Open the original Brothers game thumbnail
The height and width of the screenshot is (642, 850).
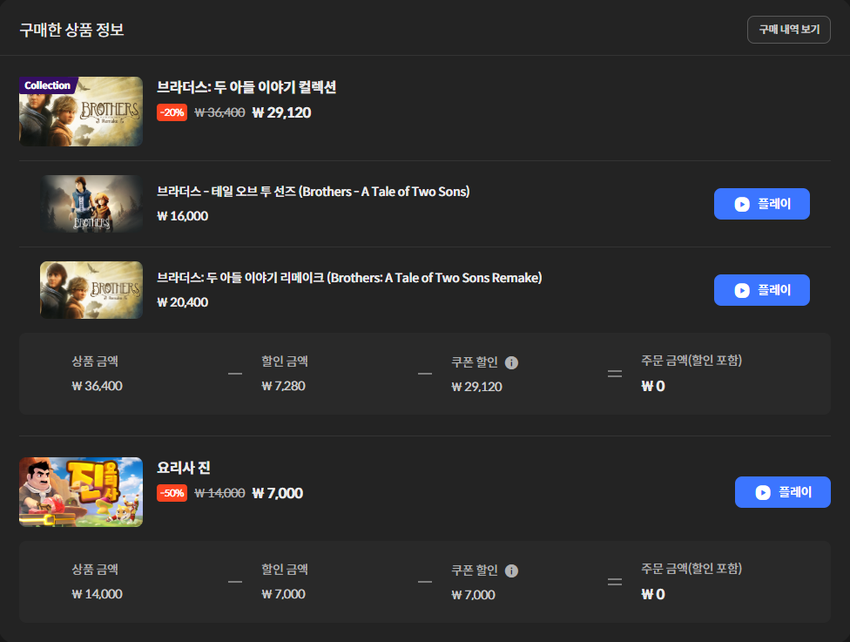pos(91,204)
